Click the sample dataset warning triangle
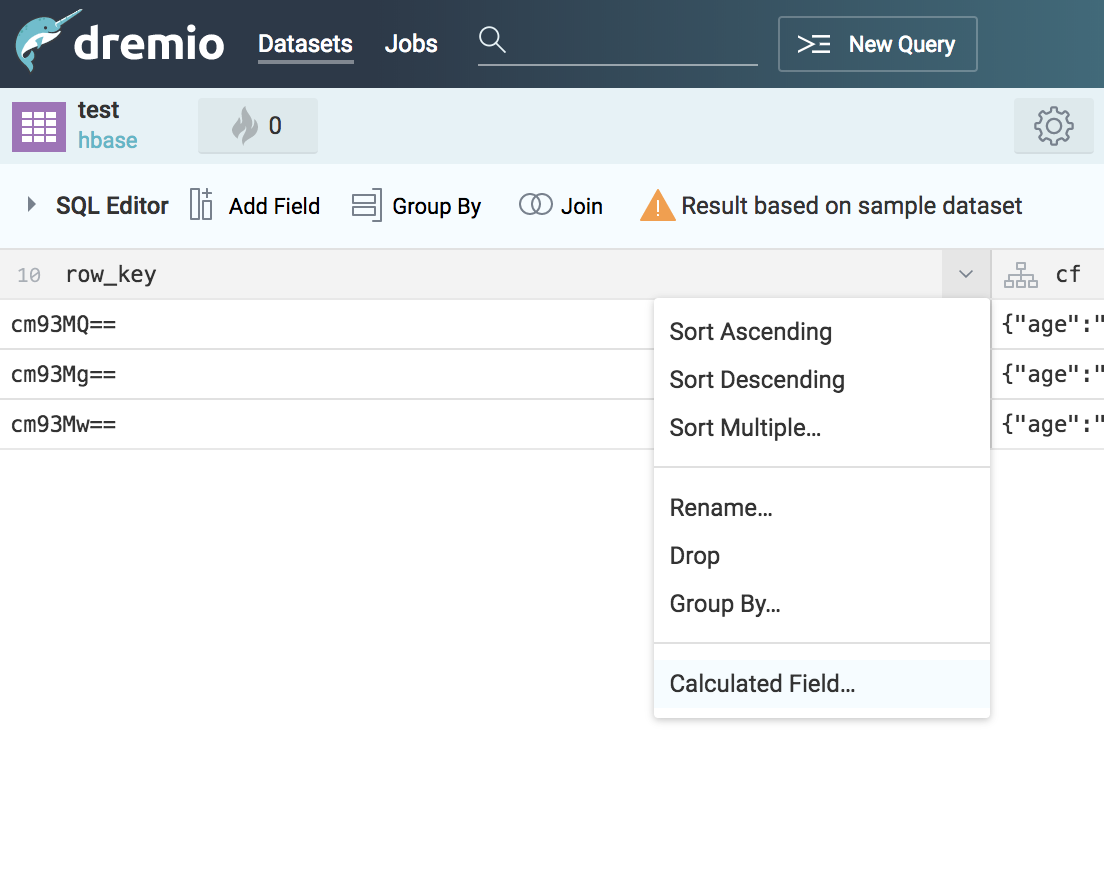Viewport: 1104px width, 876px height. click(657, 206)
